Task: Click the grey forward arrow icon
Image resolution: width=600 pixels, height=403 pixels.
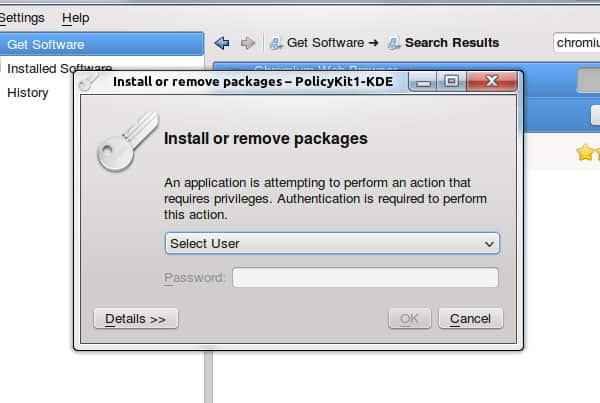Action: tap(248, 43)
